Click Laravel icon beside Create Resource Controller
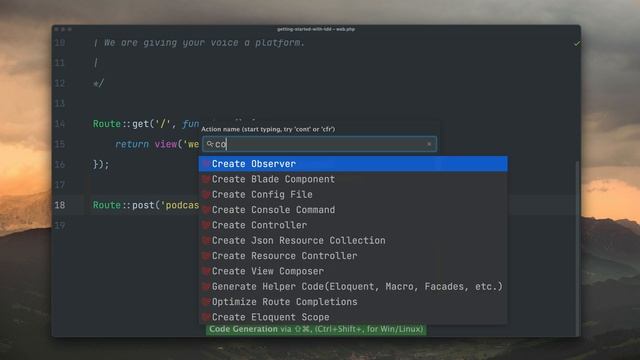This screenshot has width=640, height=360. click(x=206, y=256)
